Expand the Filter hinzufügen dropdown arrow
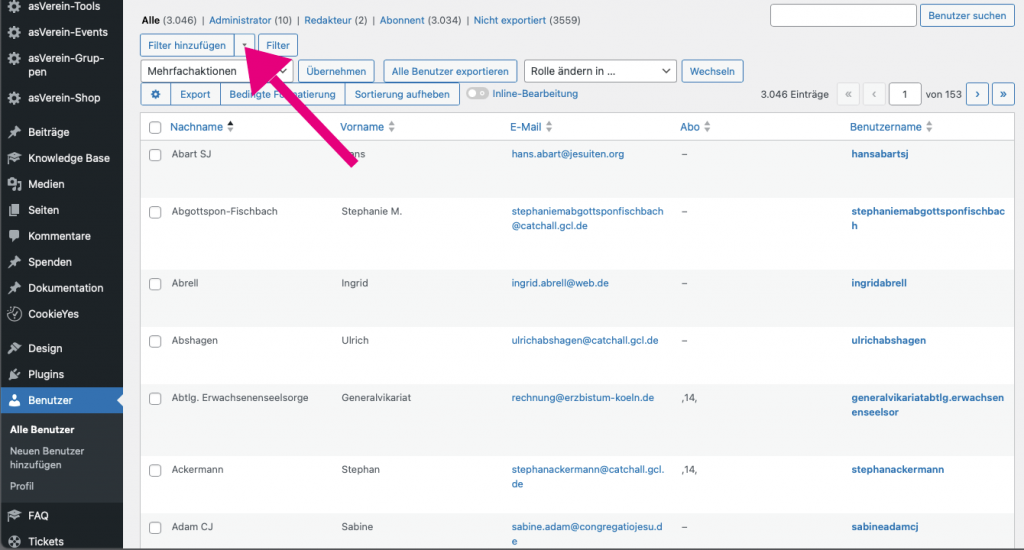The image size is (1024, 550). pyautogui.click(x=245, y=46)
